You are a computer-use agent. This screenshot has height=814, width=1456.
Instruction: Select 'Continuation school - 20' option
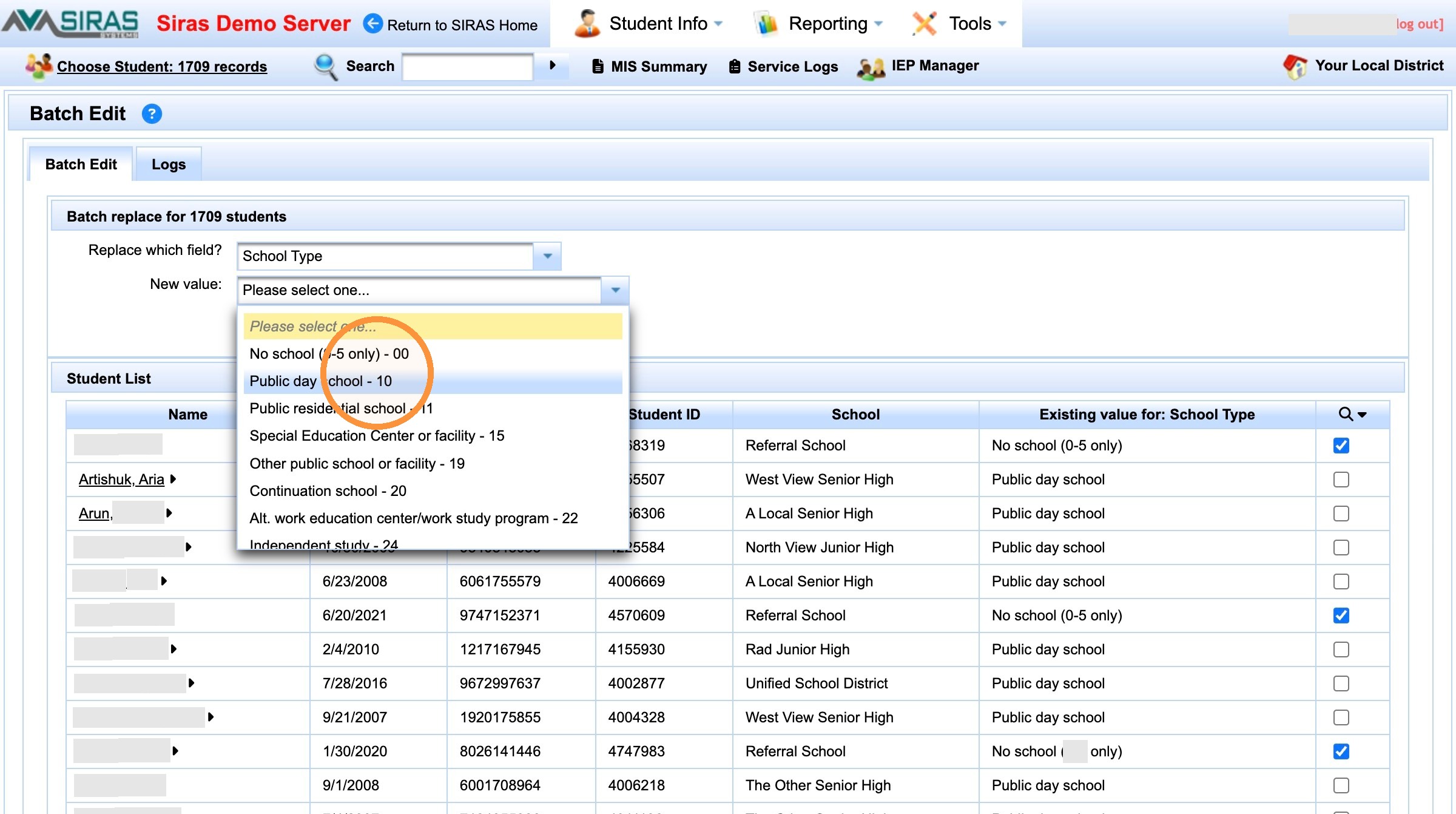[433, 491]
